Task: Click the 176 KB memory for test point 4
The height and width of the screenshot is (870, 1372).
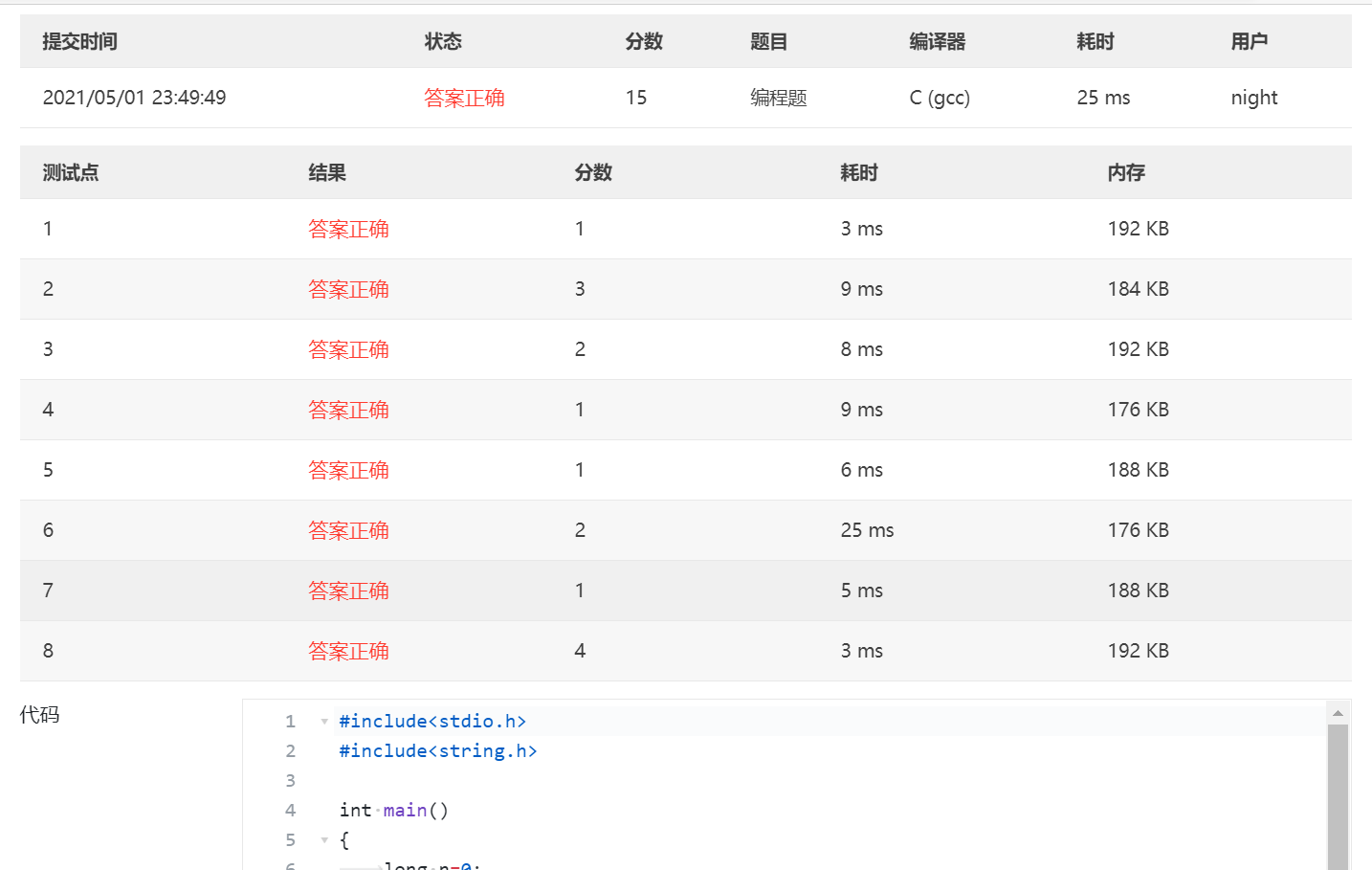Action: point(1139,410)
